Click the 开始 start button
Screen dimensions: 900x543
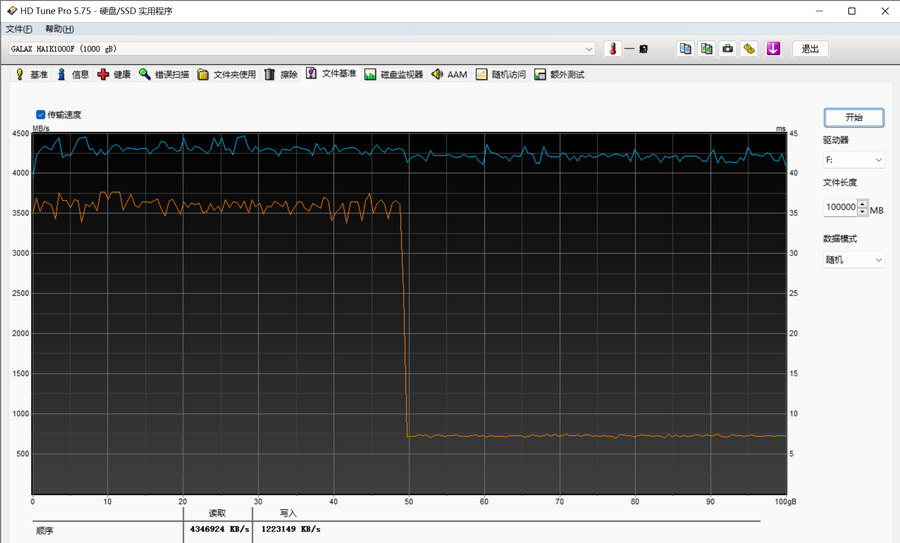tap(854, 117)
